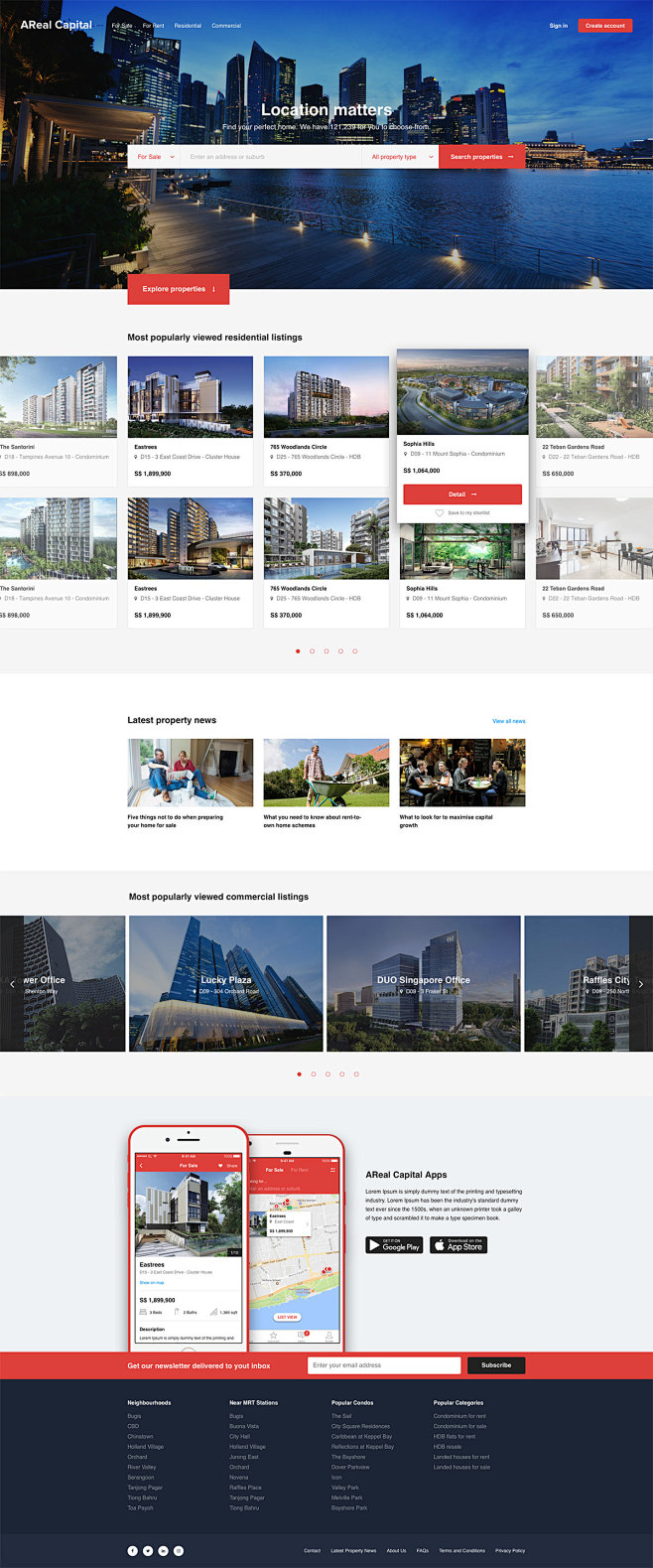The height and width of the screenshot is (1568, 653).
Task: Select fourth commercial carousel dot
Action: pos(342,1073)
